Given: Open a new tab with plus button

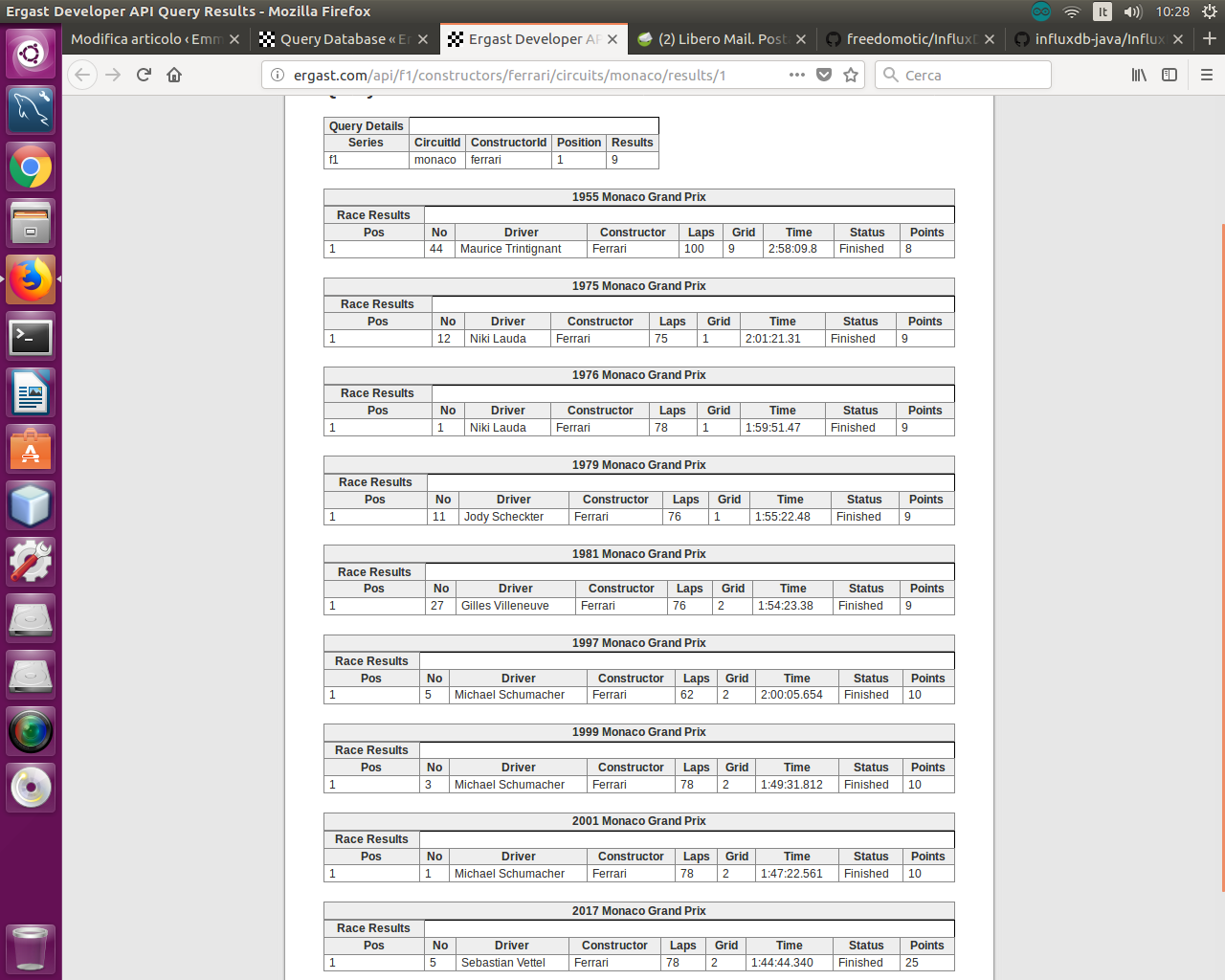Looking at the screenshot, I should (1210, 38).
